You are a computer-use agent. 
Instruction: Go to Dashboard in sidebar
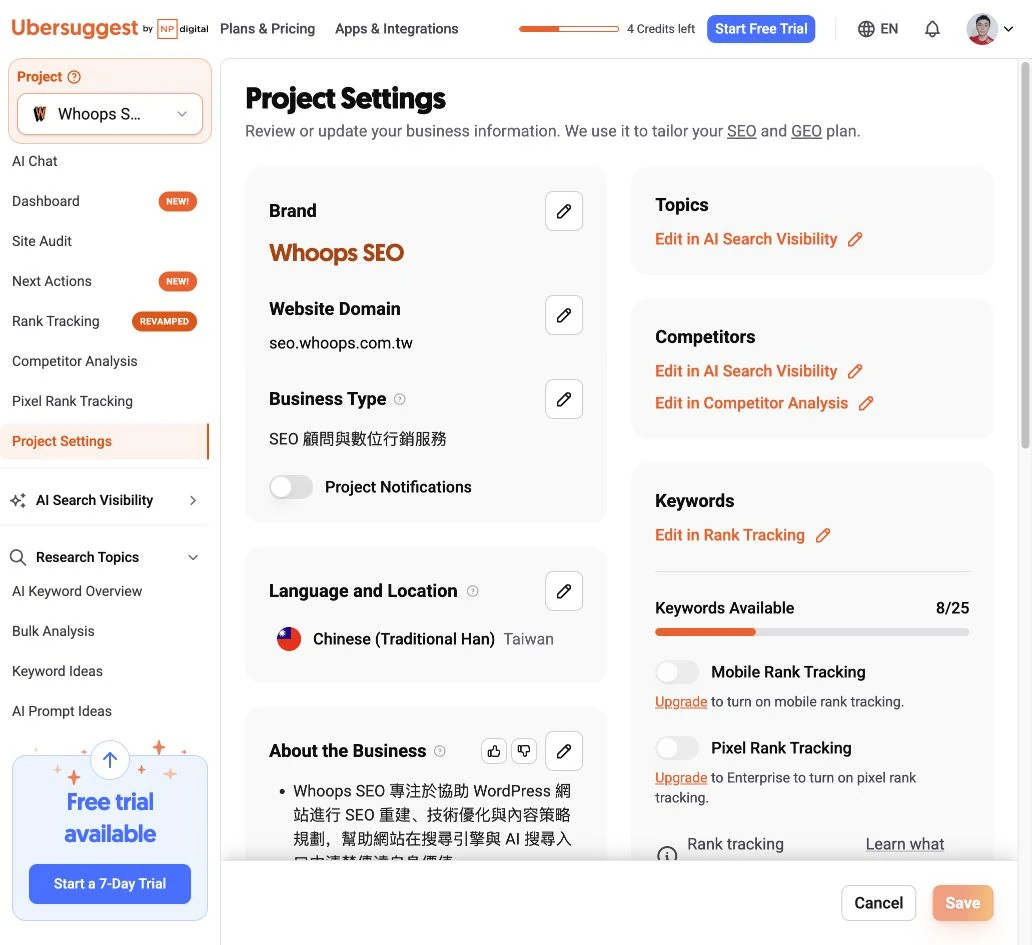[45, 201]
